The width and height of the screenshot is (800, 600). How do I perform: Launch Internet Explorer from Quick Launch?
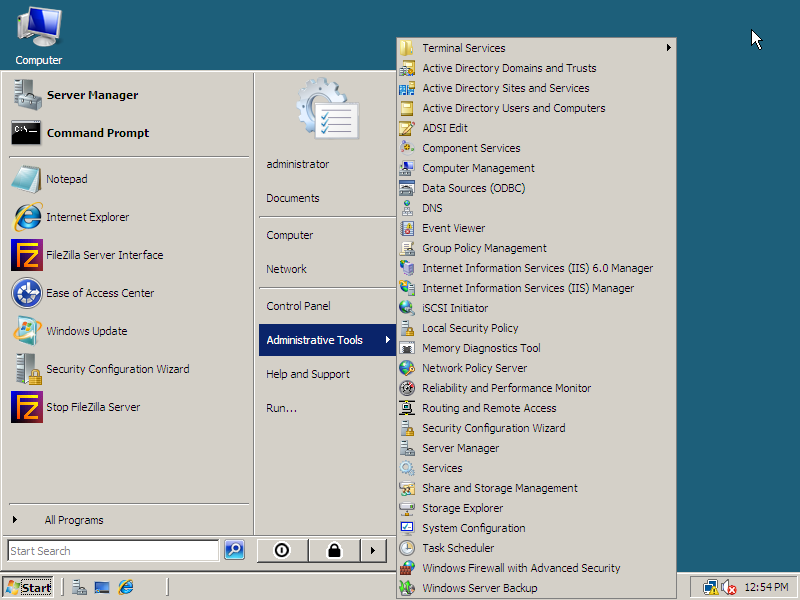126,587
